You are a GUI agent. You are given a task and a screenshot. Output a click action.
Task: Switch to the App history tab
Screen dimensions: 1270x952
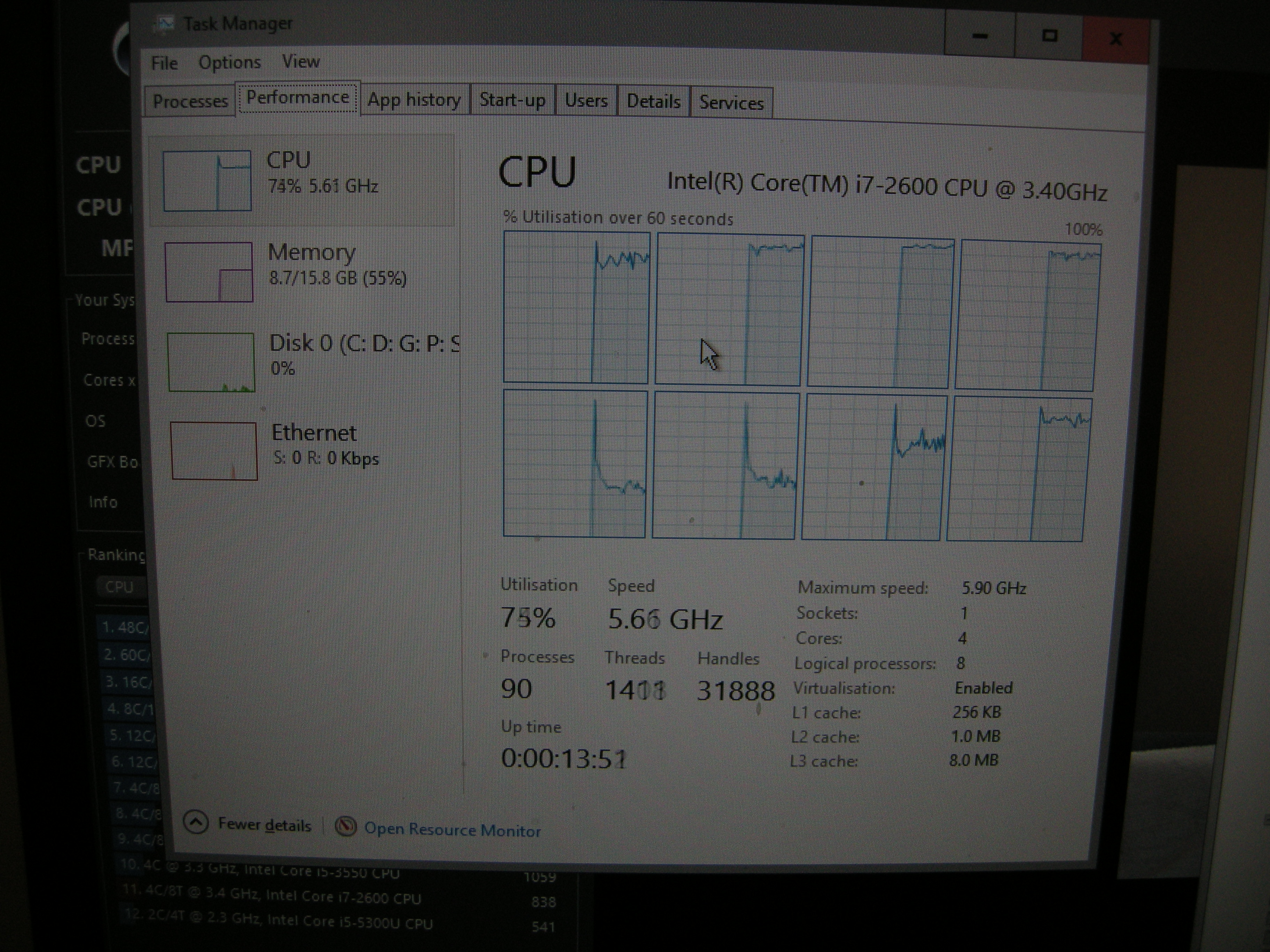point(414,100)
